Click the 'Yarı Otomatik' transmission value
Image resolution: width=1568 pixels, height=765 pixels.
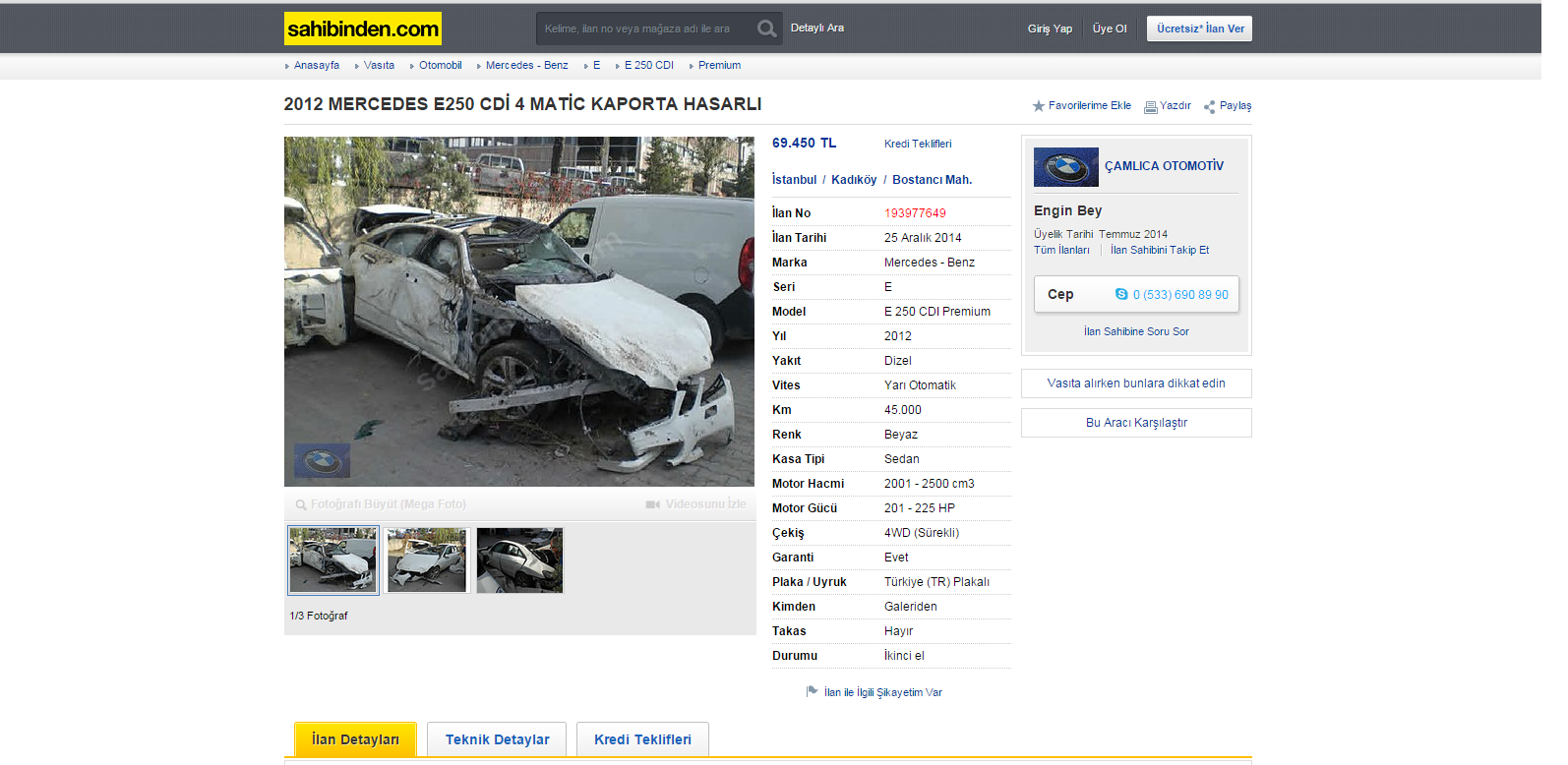pos(920,385)
